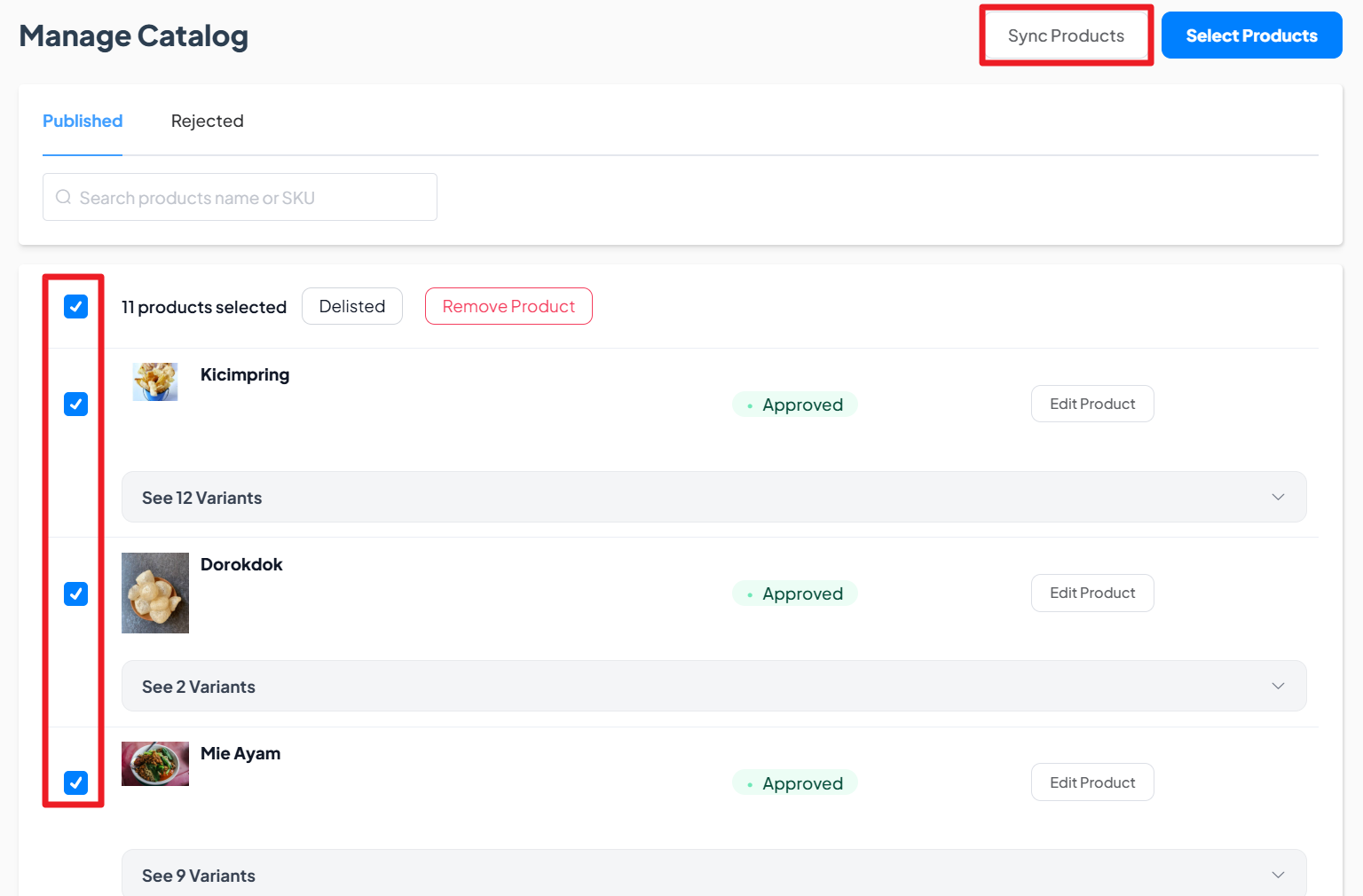The height and width of the screenshot is (896, 1363).
Task: Click the Sync Products button
Action: pyautogui.click(x=1066, y=35)
